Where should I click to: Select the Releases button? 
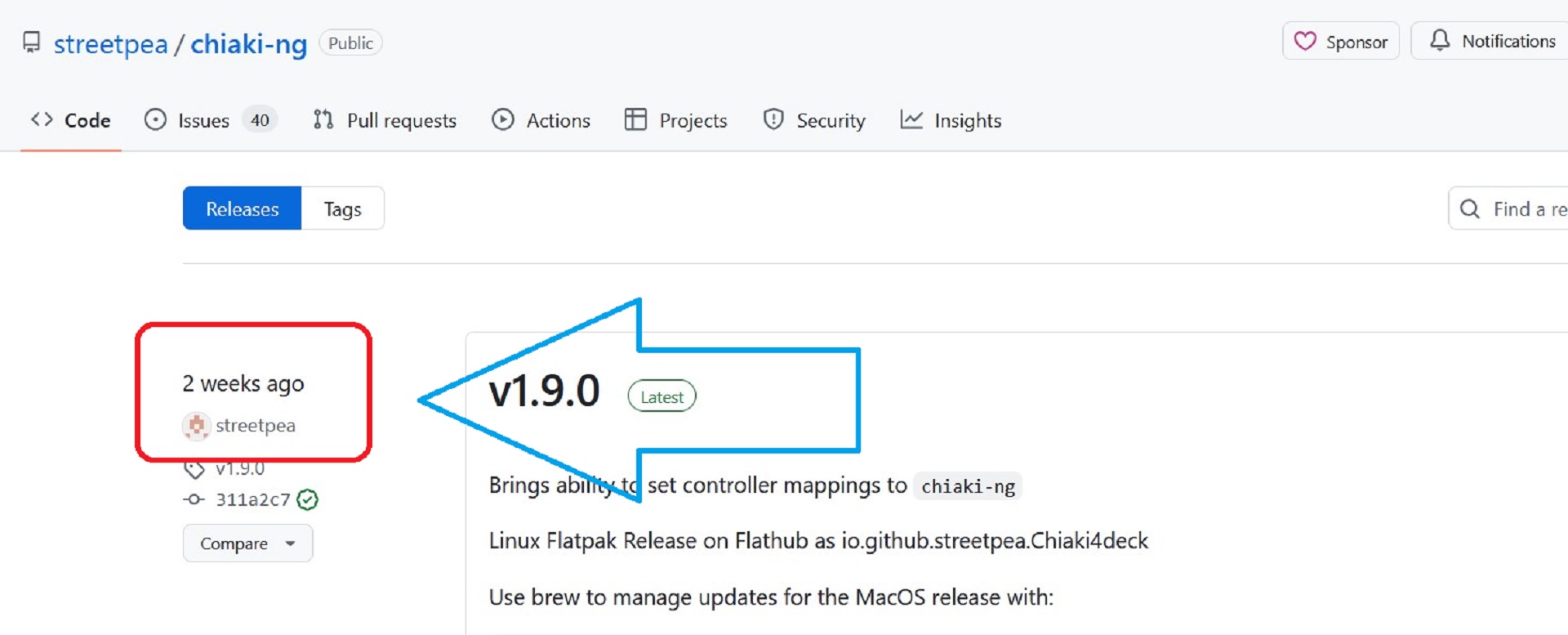[242, 209]
